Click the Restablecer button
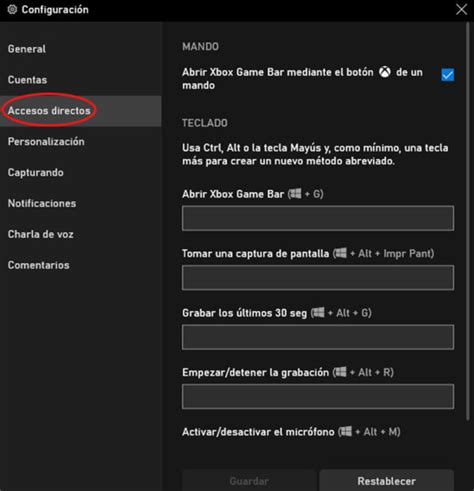 pos(387,481)
